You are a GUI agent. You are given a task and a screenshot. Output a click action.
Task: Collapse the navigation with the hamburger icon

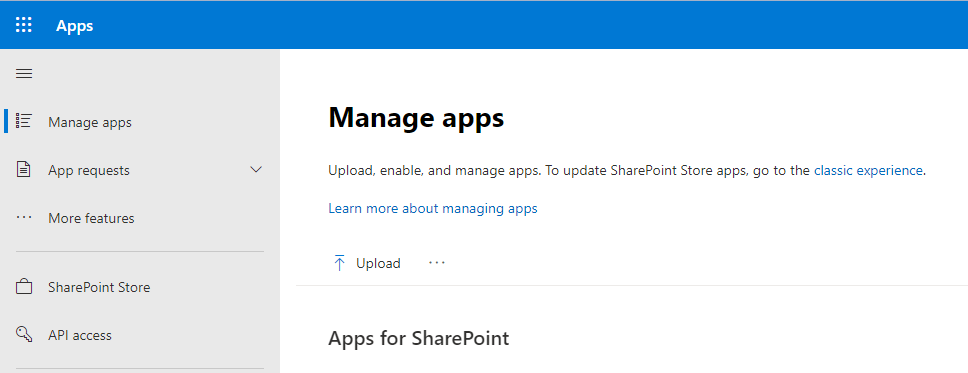tap(24, 74)
